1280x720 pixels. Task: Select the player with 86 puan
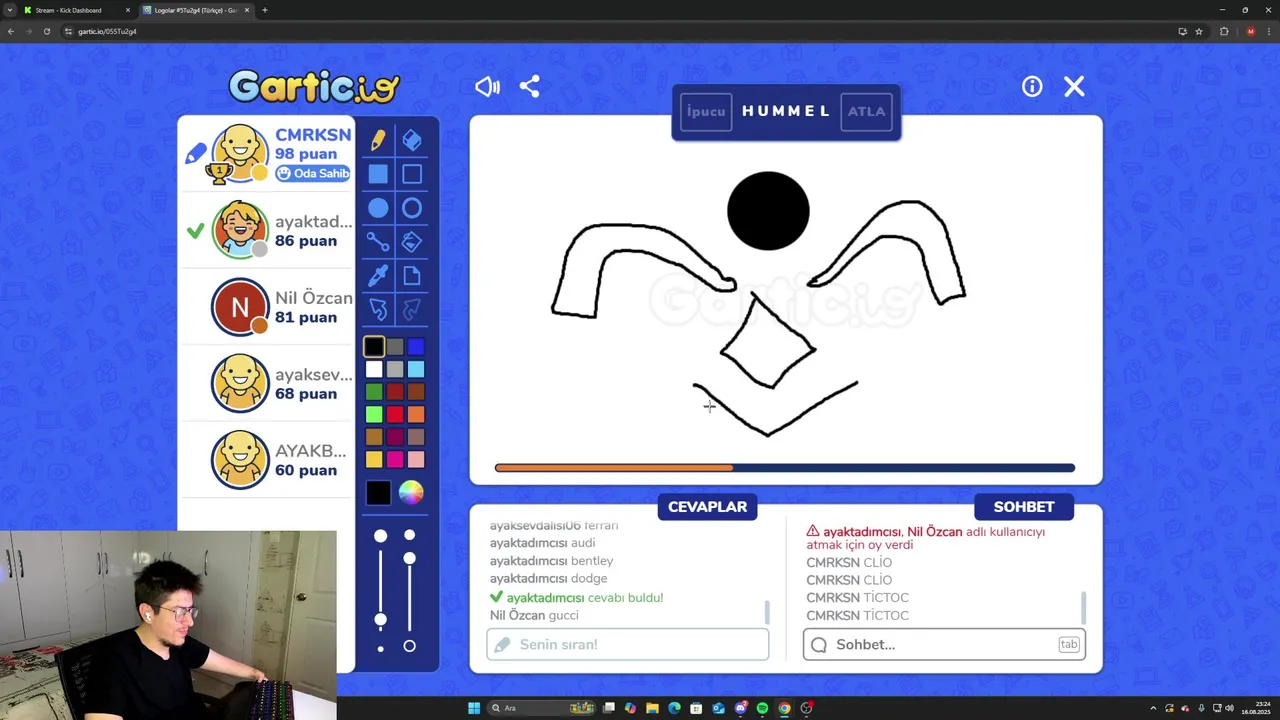point(267,231)
